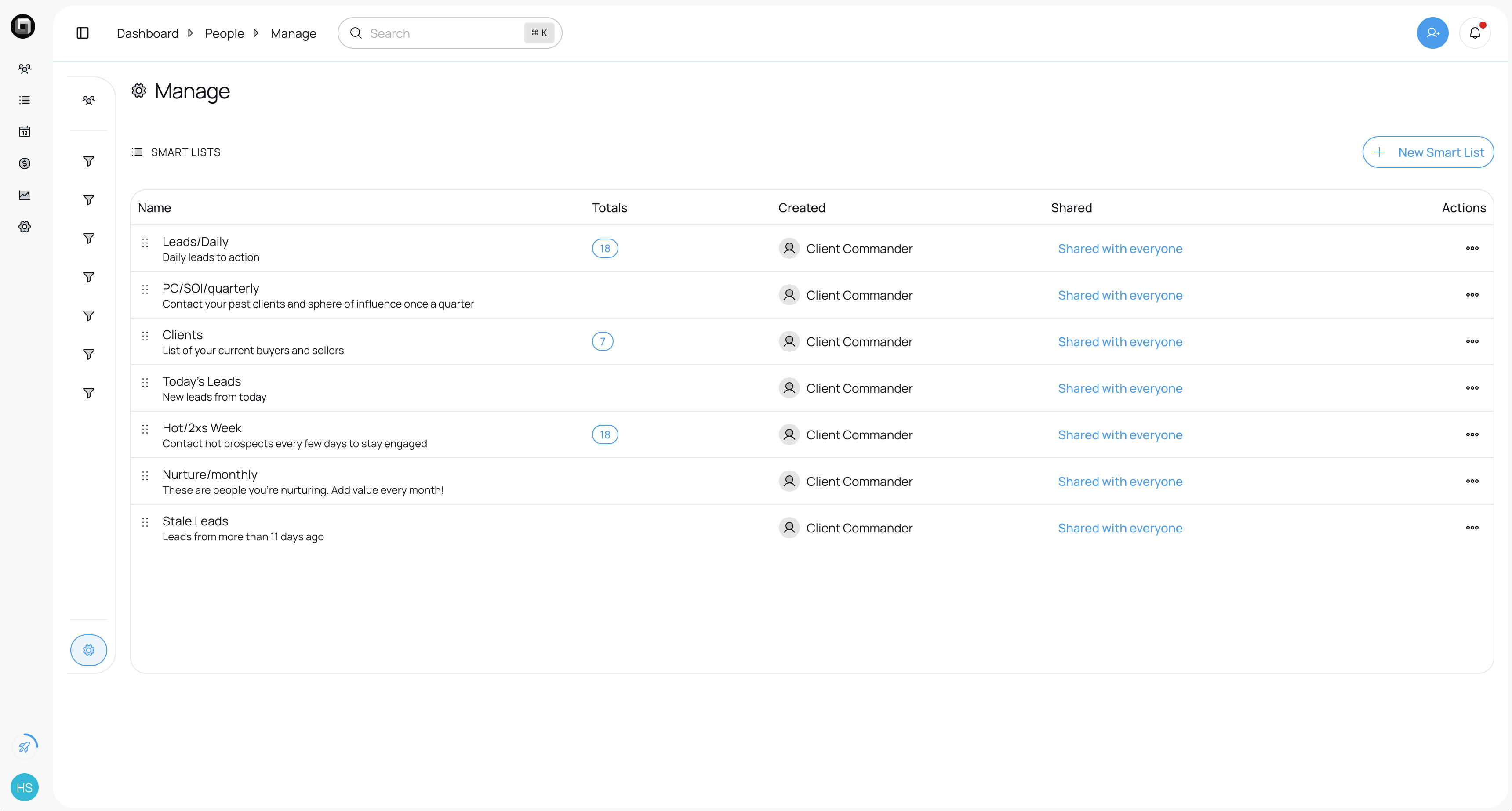Open actions menu for Stale Leads
The height and width of the screenshot is (811, 1512).
pos(1472,528)
